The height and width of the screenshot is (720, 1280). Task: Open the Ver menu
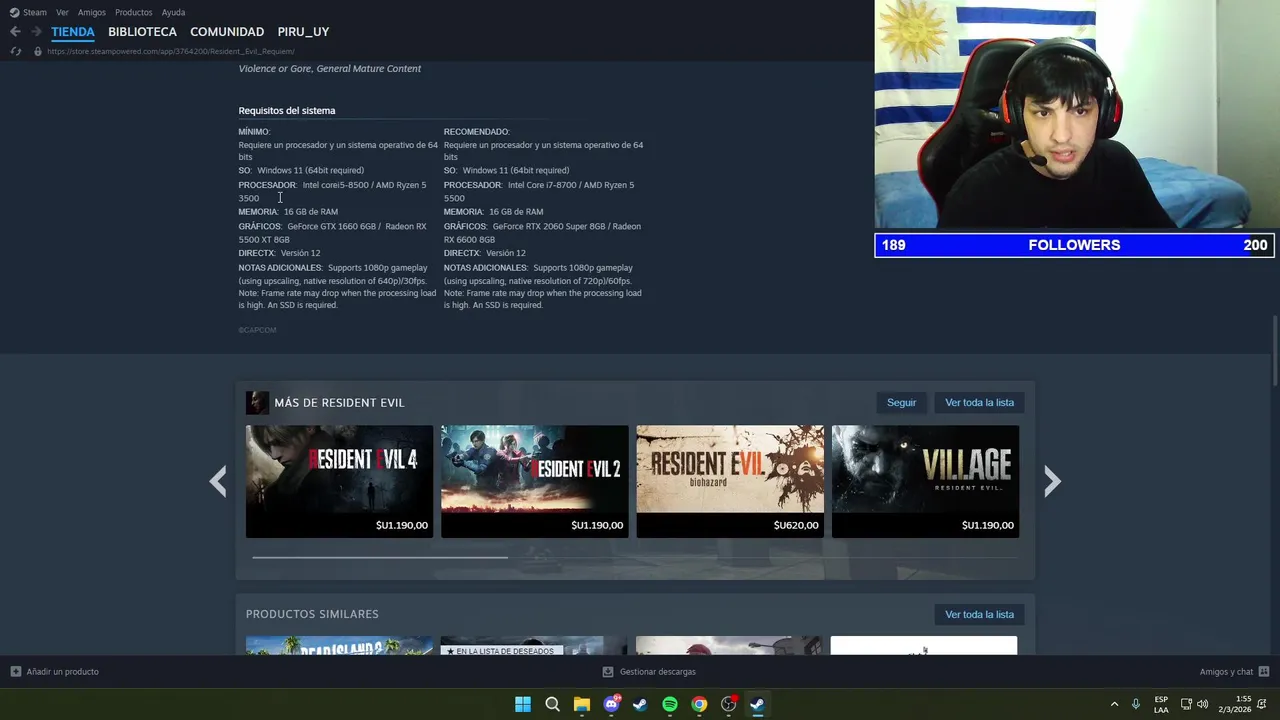(x=62, y=12)
